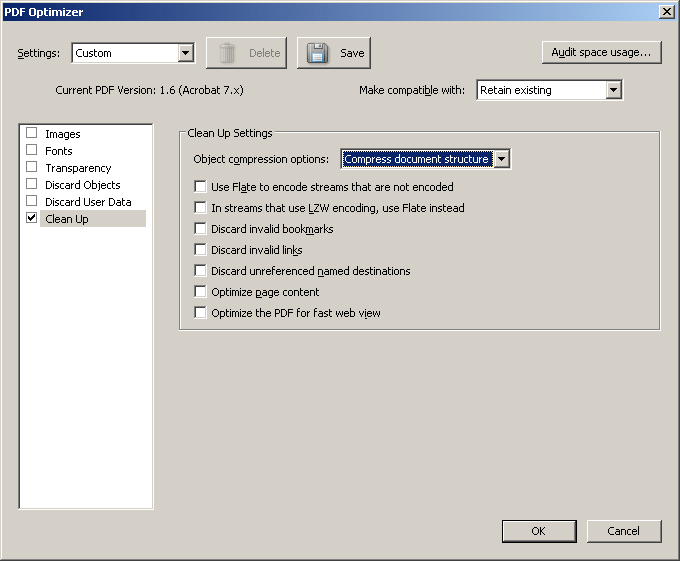Check Optimize page content option
Screen dimensions: 680x561
pos(200,291)
